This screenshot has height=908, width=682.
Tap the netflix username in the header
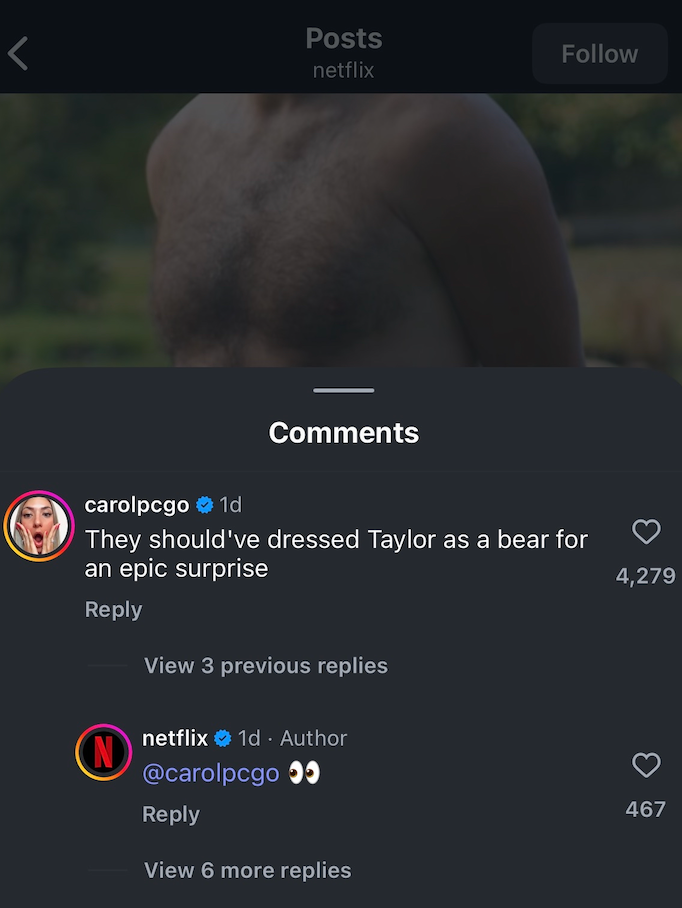(343, 71)
